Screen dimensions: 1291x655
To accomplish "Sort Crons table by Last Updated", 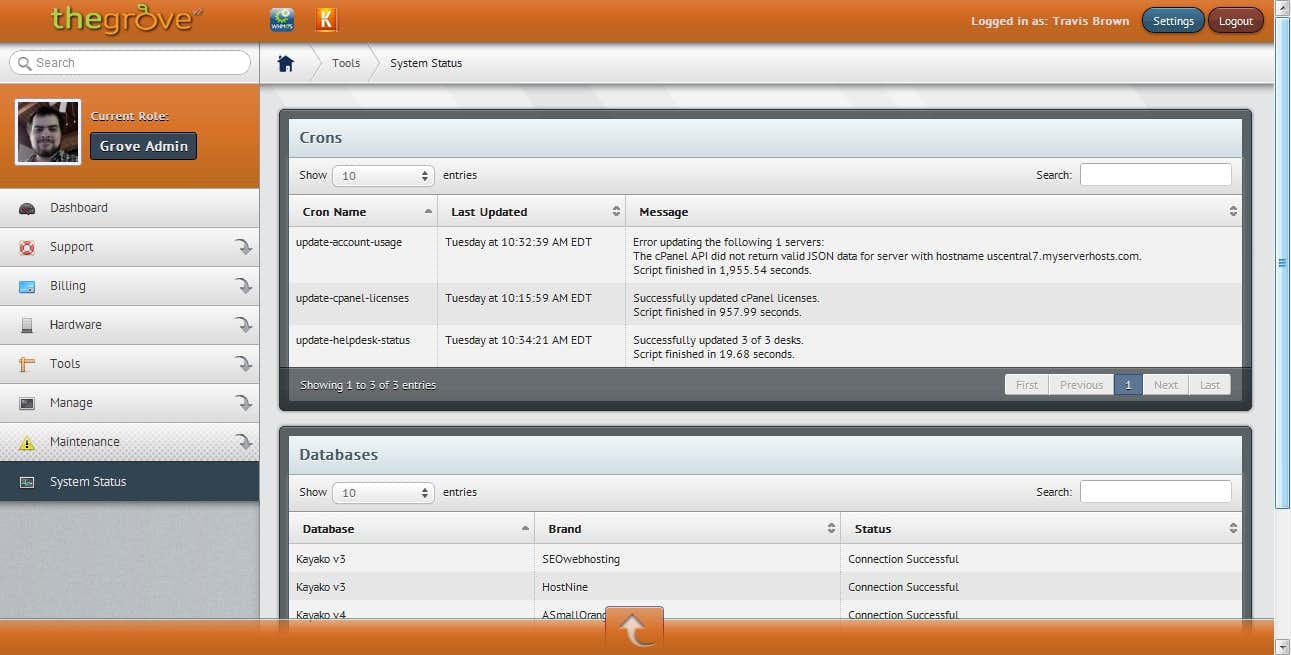I will [x=531, y=212].
